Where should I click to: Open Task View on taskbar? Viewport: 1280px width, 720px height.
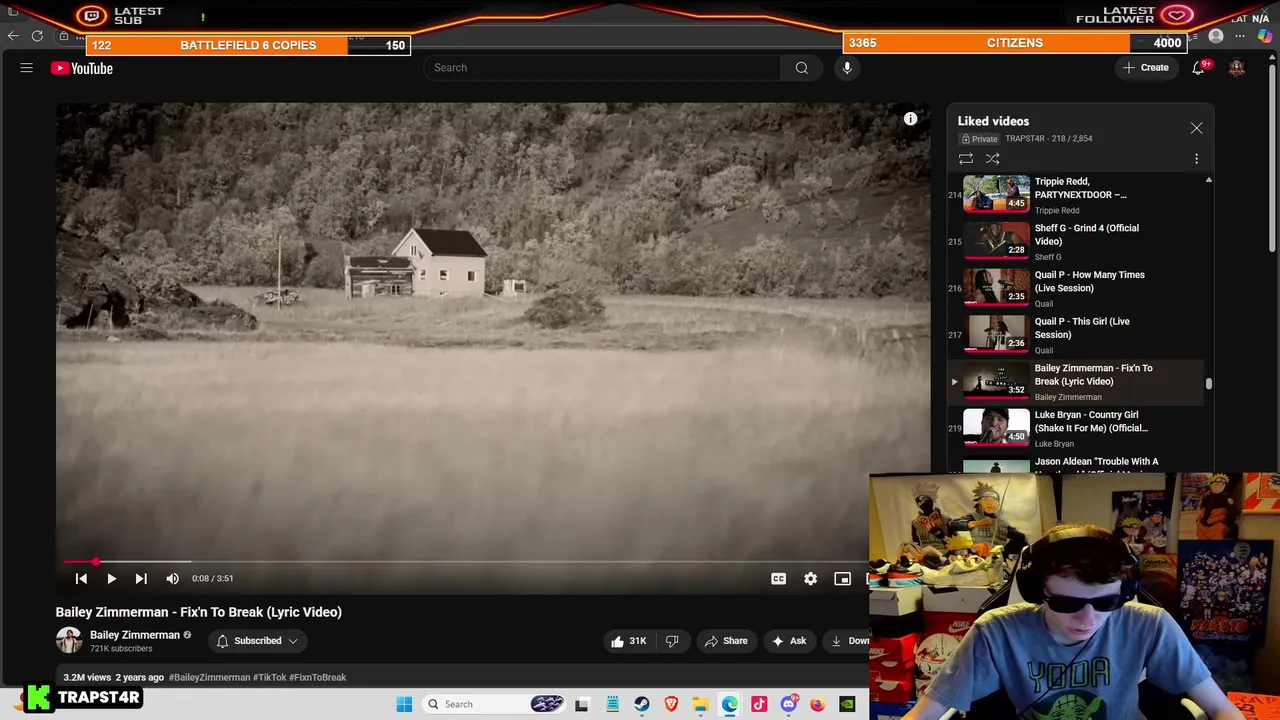582,704
